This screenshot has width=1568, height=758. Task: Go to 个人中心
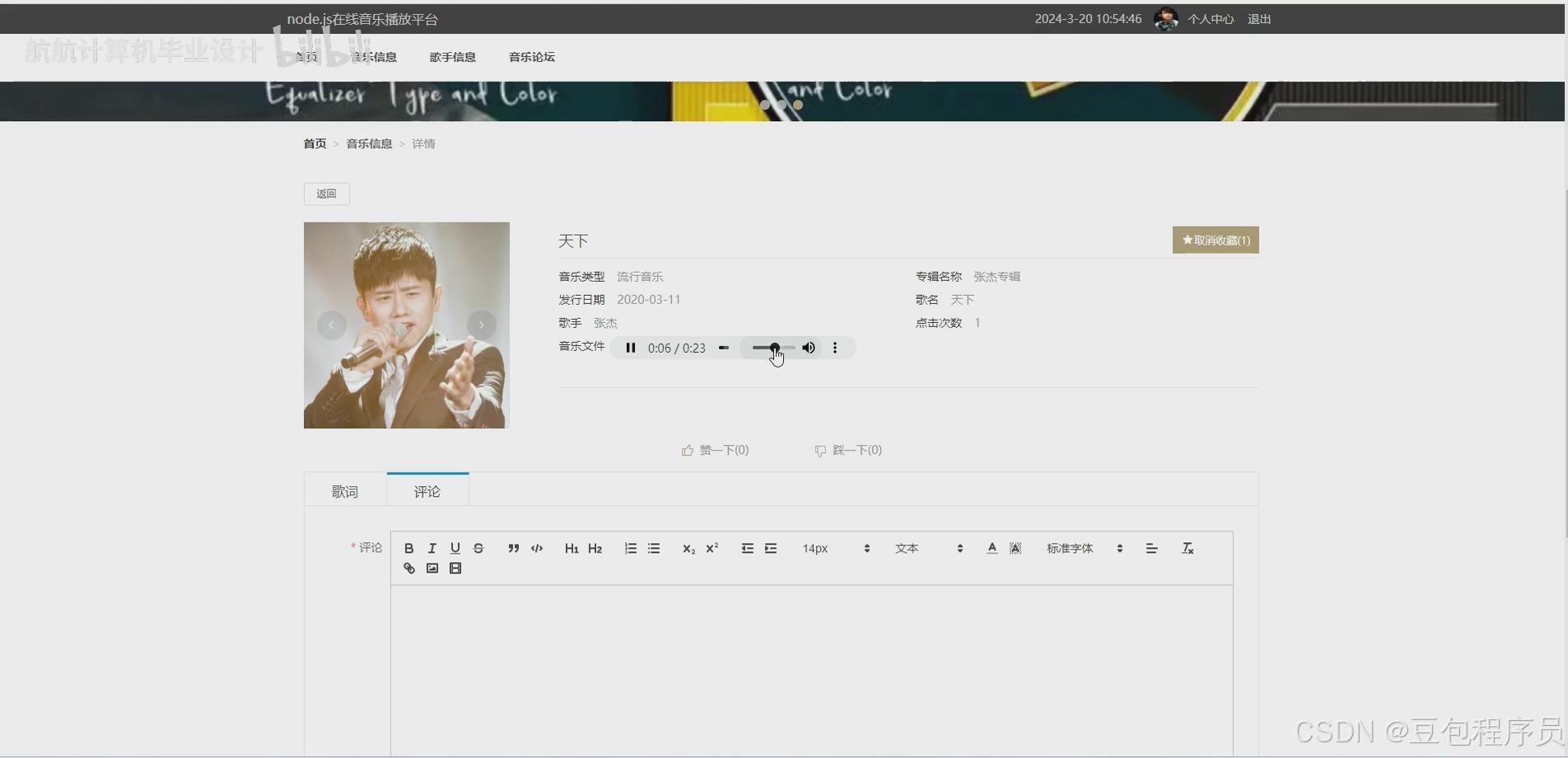pos(1211,19)
